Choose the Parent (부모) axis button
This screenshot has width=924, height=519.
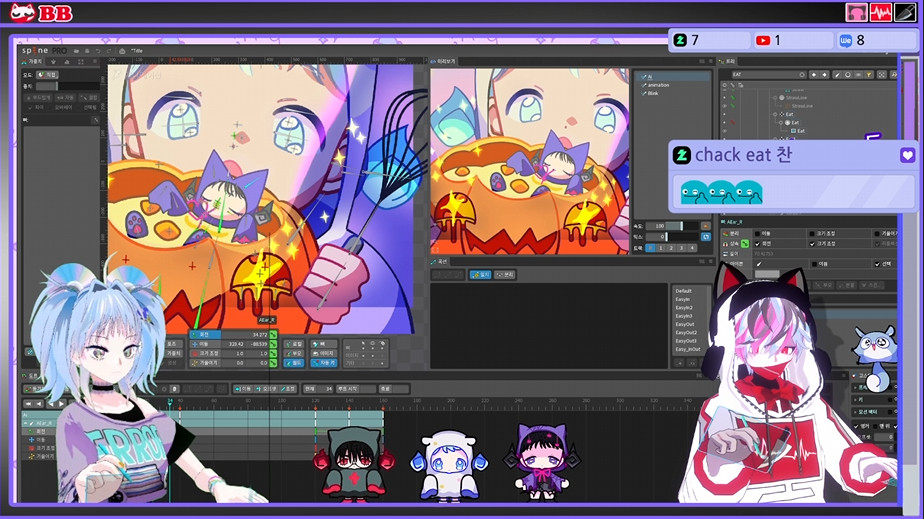[x=293, y=353]
